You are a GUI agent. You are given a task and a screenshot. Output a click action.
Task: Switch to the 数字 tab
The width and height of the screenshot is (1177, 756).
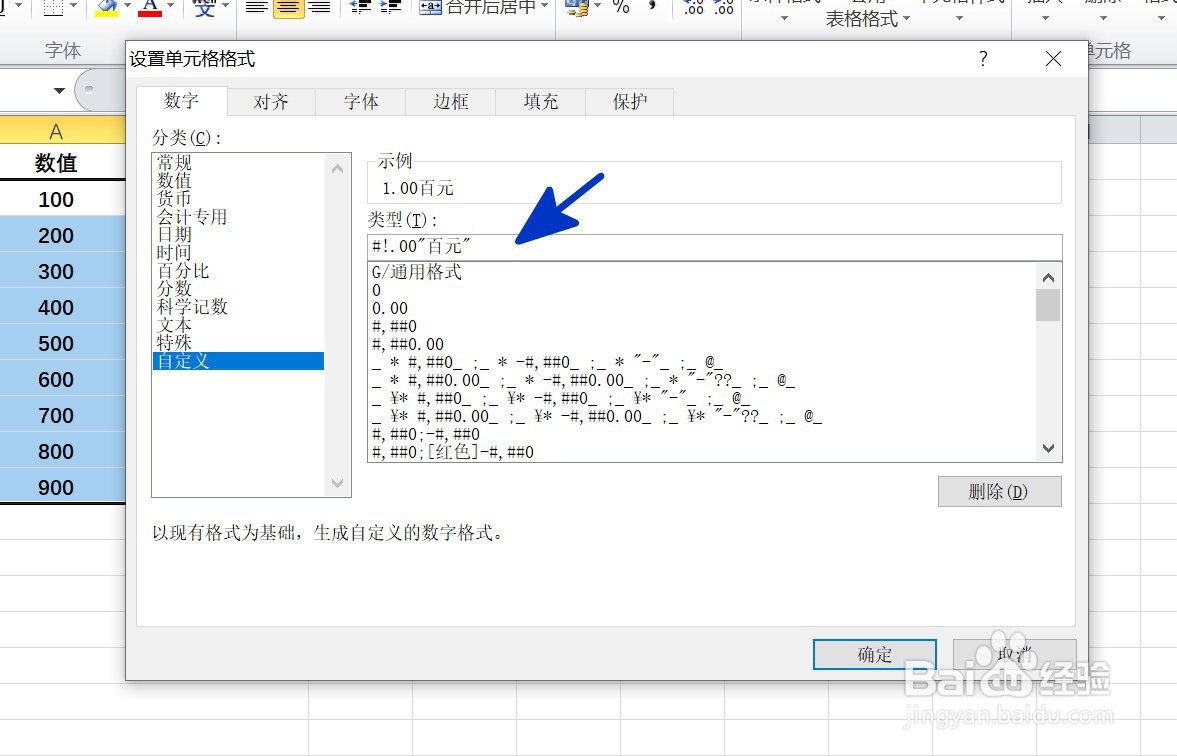click(x=182, y=101)
